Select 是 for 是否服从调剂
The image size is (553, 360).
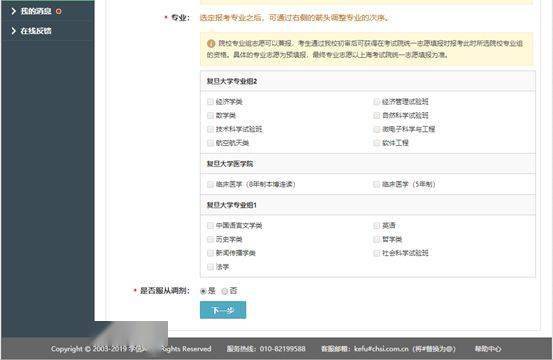[x=203, y=291]
